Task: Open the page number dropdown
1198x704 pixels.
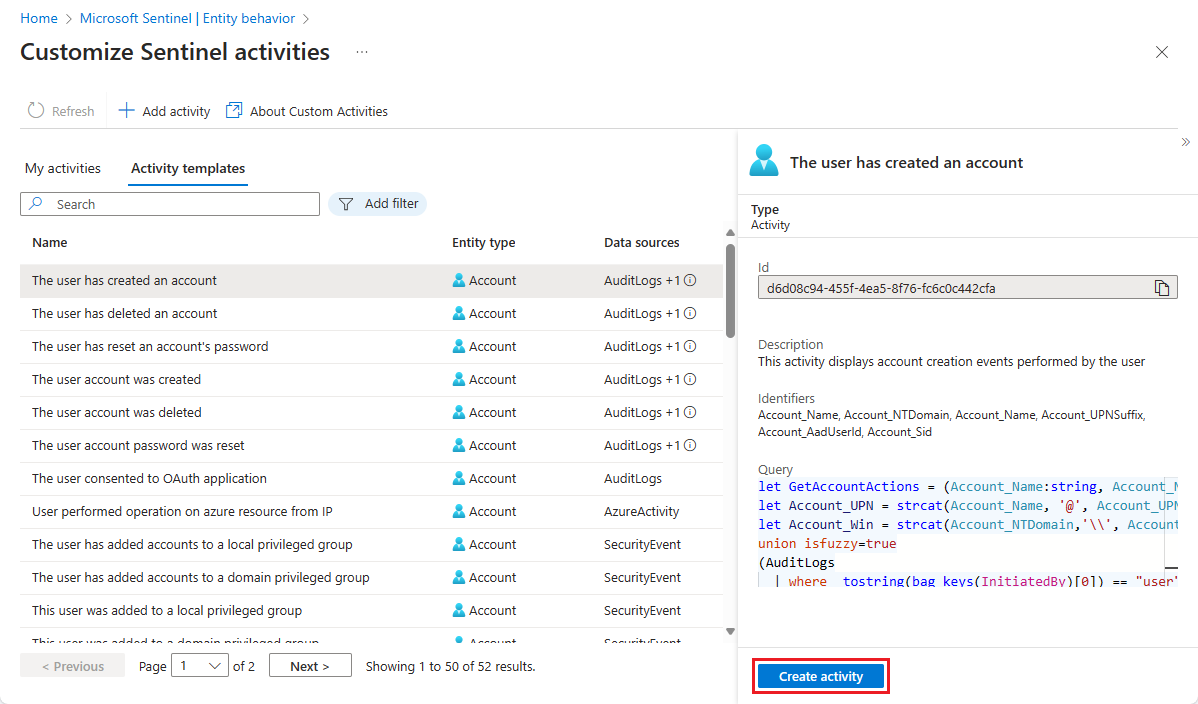Action: (199, 665)
